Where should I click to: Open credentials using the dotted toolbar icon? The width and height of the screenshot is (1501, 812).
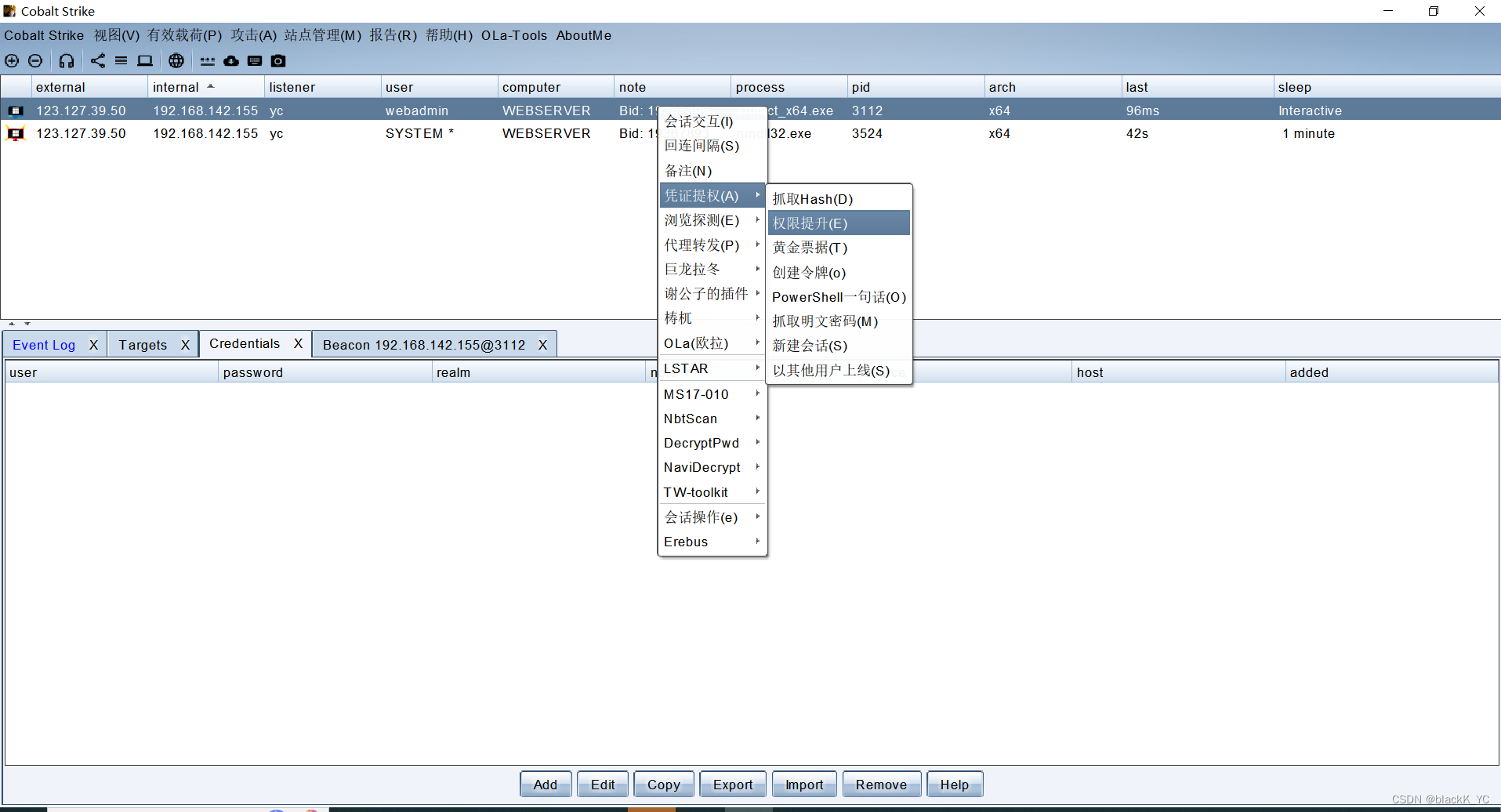208,60
